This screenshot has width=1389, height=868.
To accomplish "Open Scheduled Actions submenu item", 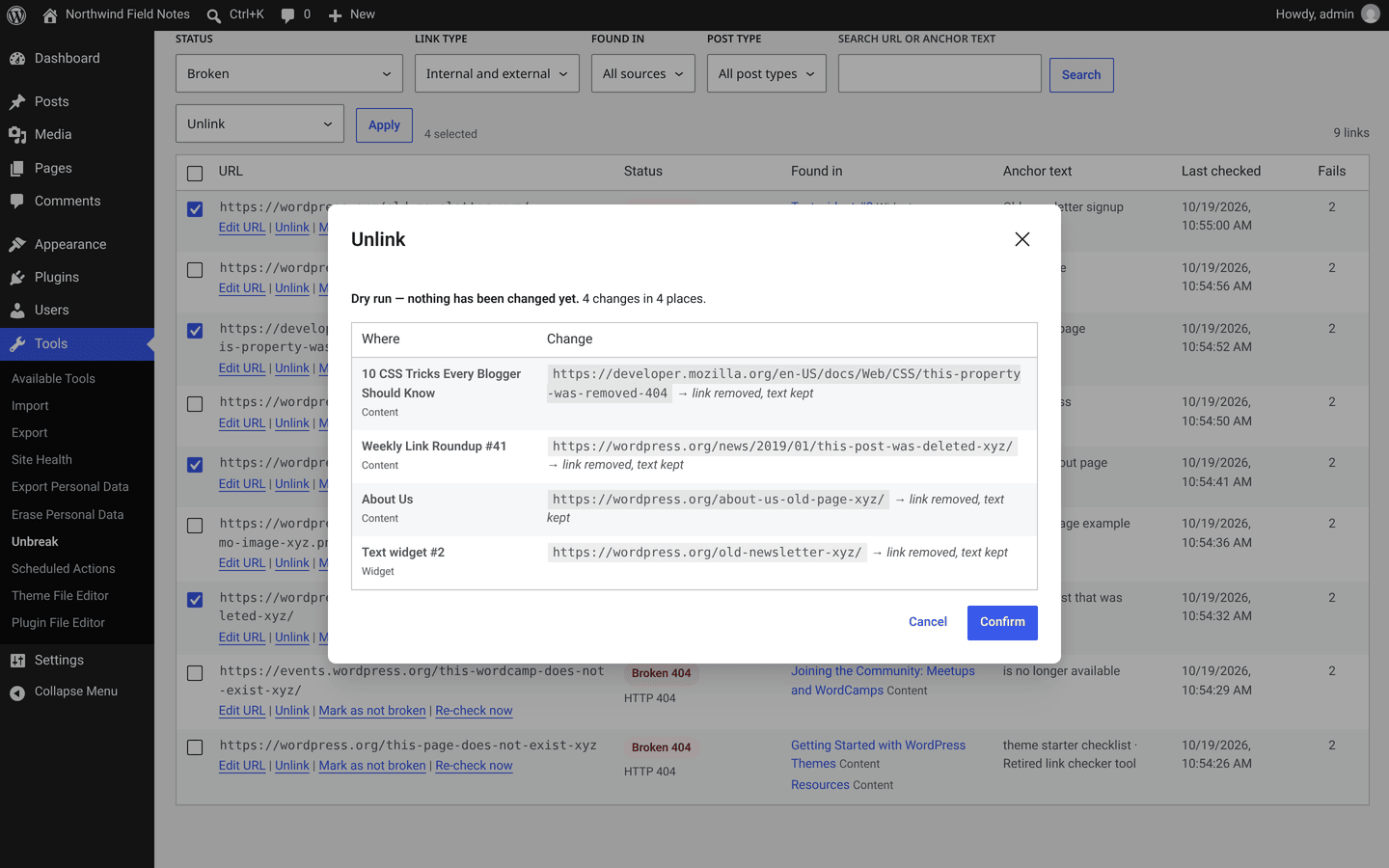I will tap(63, 569).
